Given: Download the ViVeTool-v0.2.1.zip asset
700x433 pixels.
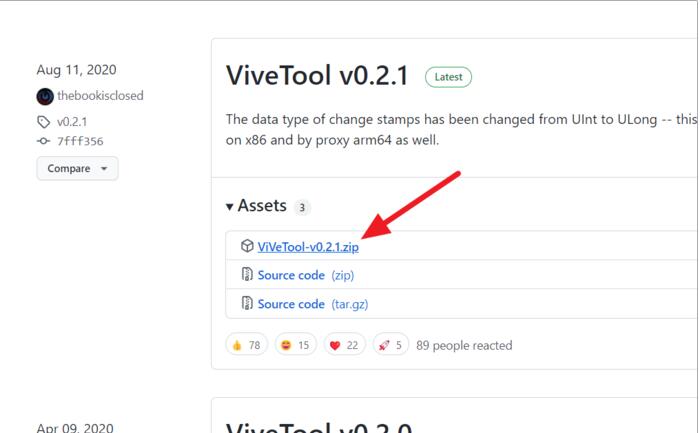Looking at the screenshot, I should click(308, 247).
